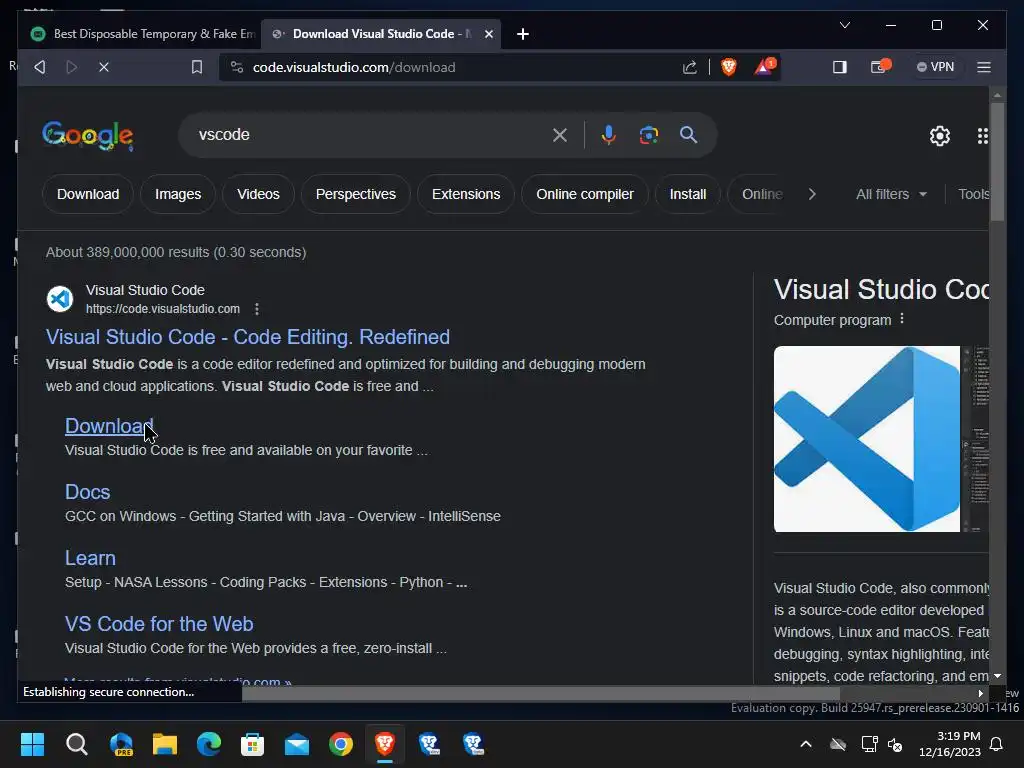Open Google apps grid
The height and width of the screenshot is (768, 1024).
983,136
